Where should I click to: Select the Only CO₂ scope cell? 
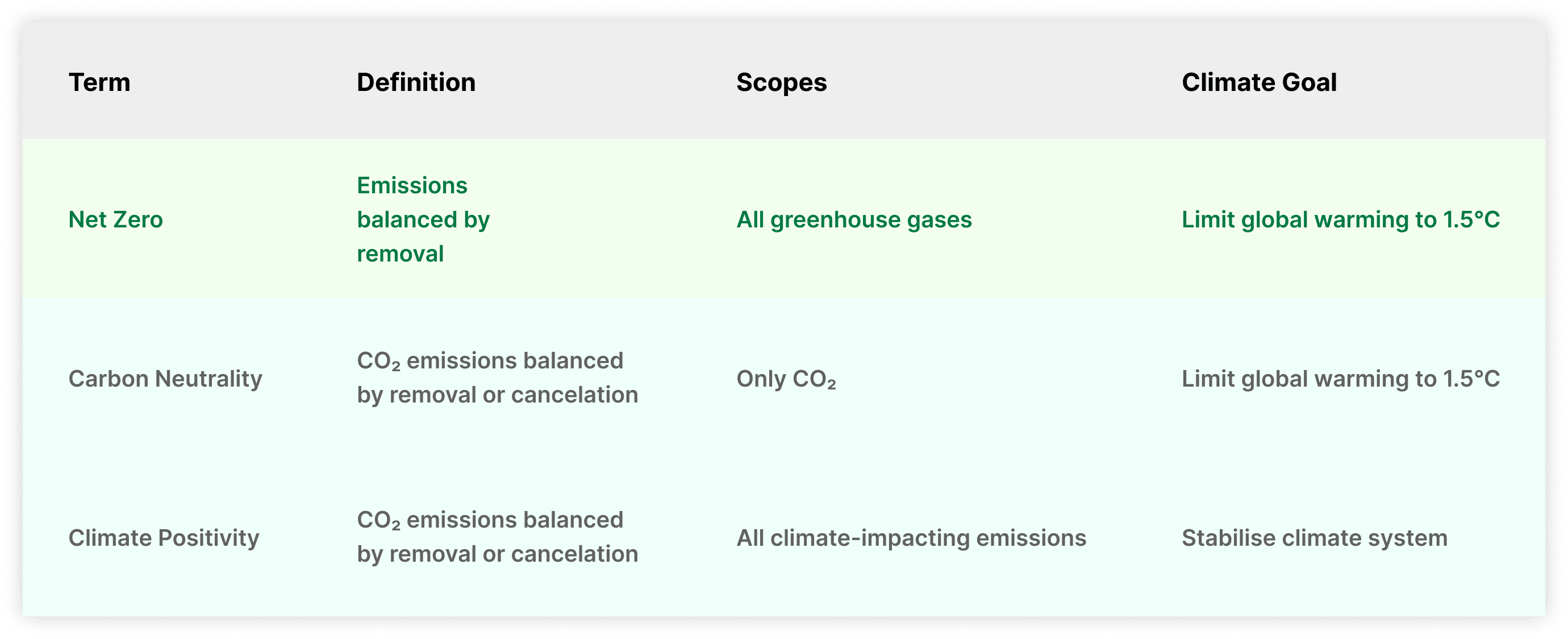[786, 379]
